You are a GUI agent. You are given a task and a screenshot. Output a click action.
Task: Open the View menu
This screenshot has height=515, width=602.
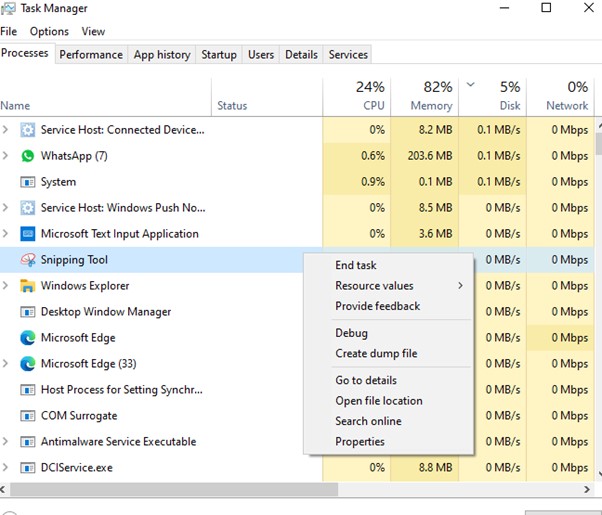[x=93, y=31]
